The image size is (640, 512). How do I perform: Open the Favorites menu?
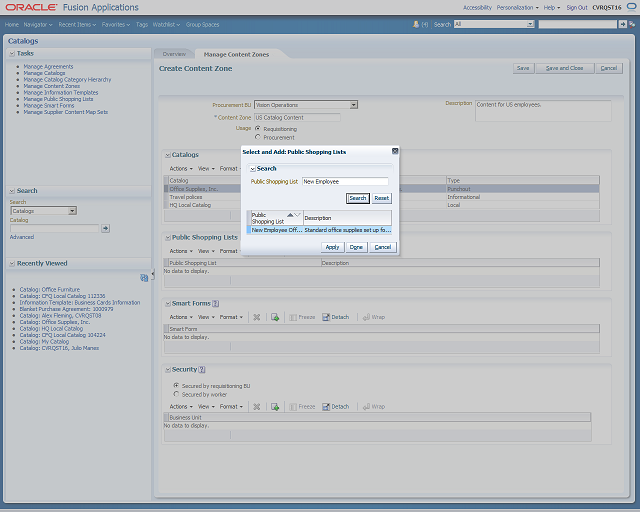(116, 24)
